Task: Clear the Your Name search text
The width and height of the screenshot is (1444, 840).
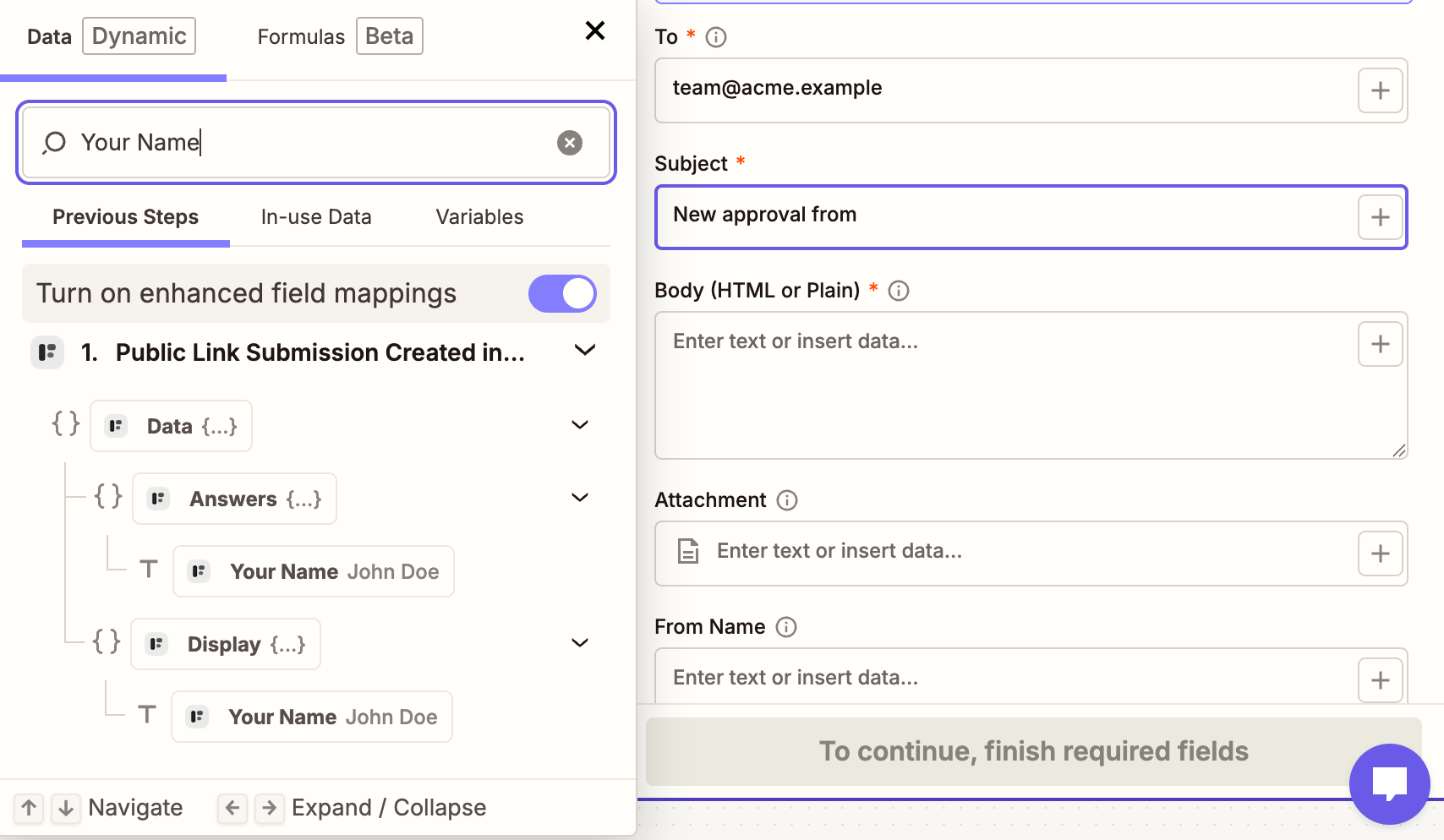Action: tap(570, 143)
